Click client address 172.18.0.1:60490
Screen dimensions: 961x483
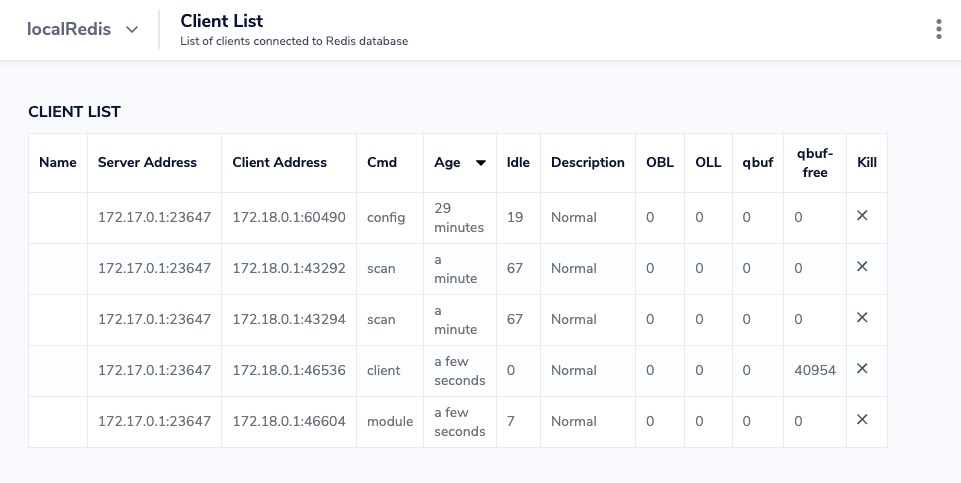(289, 217)
